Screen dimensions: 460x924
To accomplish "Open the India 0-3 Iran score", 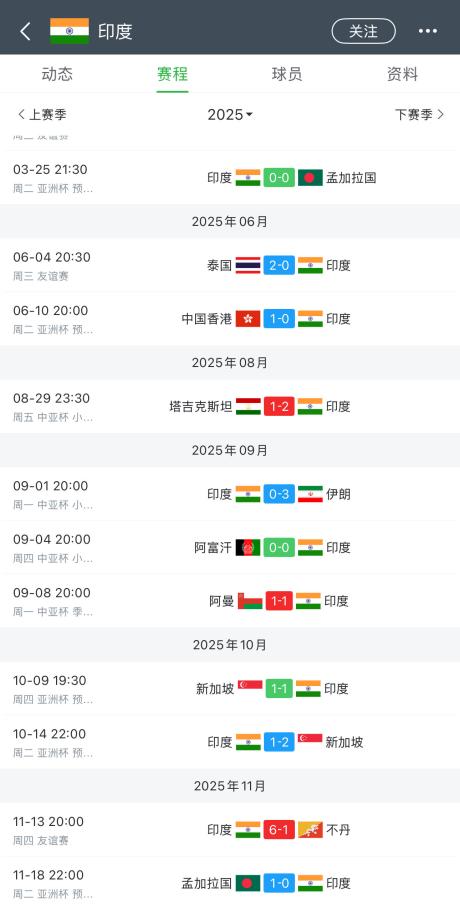I will [279, 494].
